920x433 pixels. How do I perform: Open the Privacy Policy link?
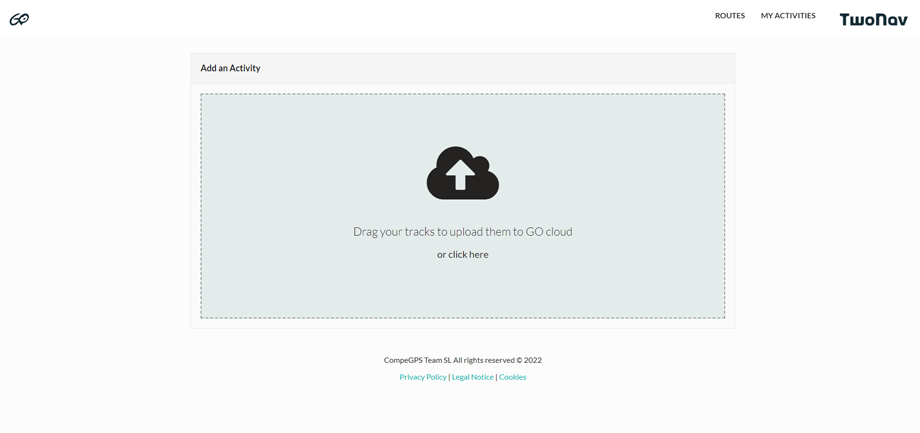(x=423, y=377)
